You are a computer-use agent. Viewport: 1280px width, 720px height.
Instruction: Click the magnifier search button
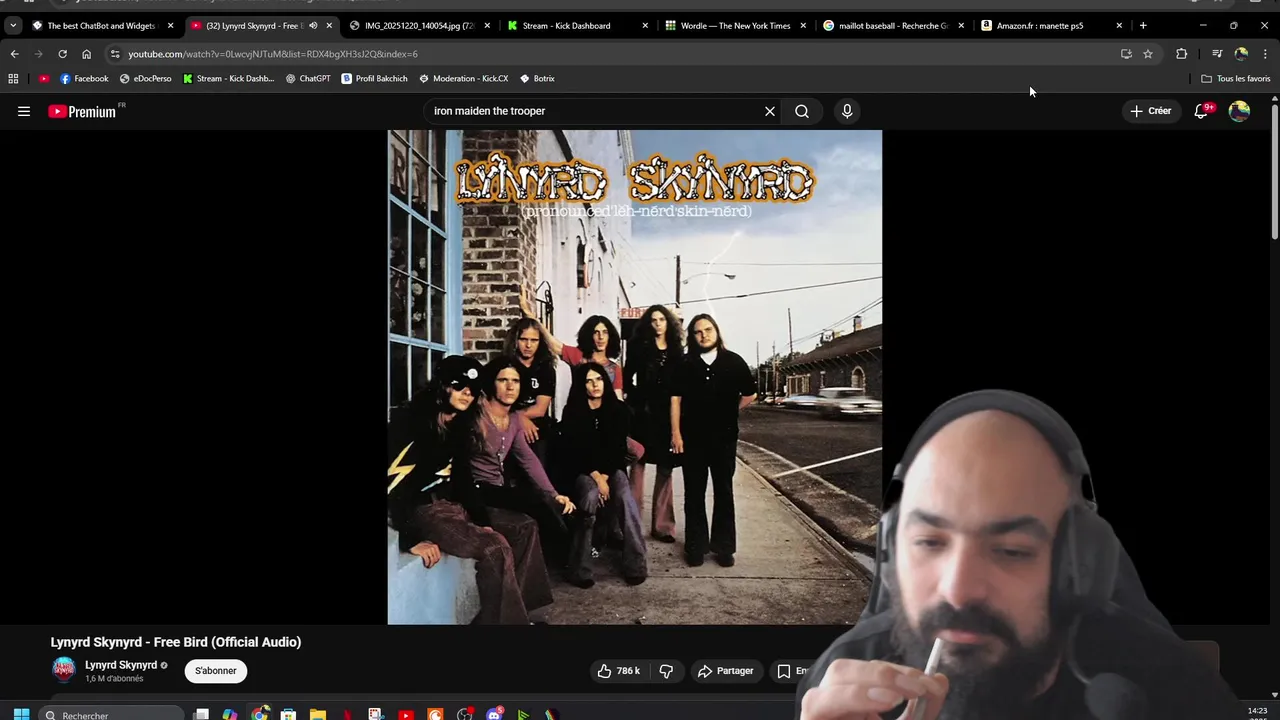click(802, 111)
